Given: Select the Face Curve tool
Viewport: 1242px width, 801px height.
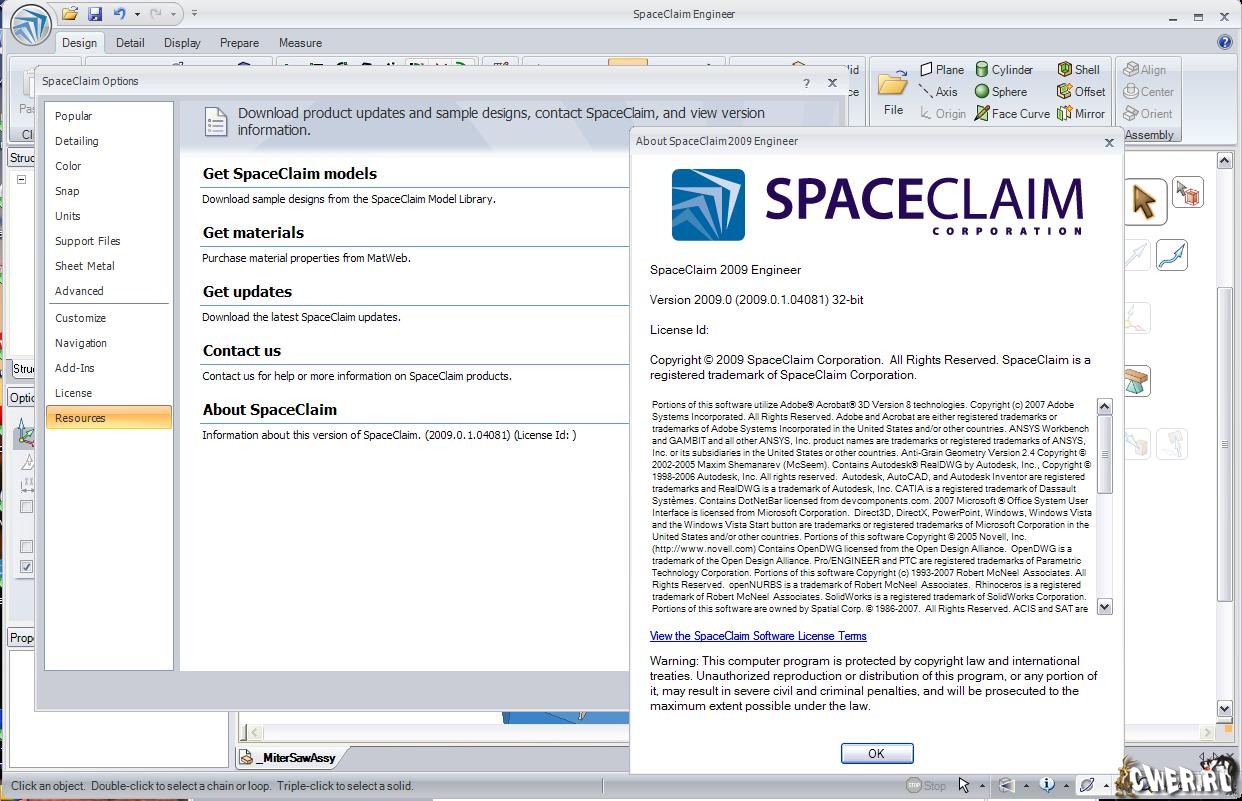Looking at the screenshot, I should click(x=1011, y=114).
